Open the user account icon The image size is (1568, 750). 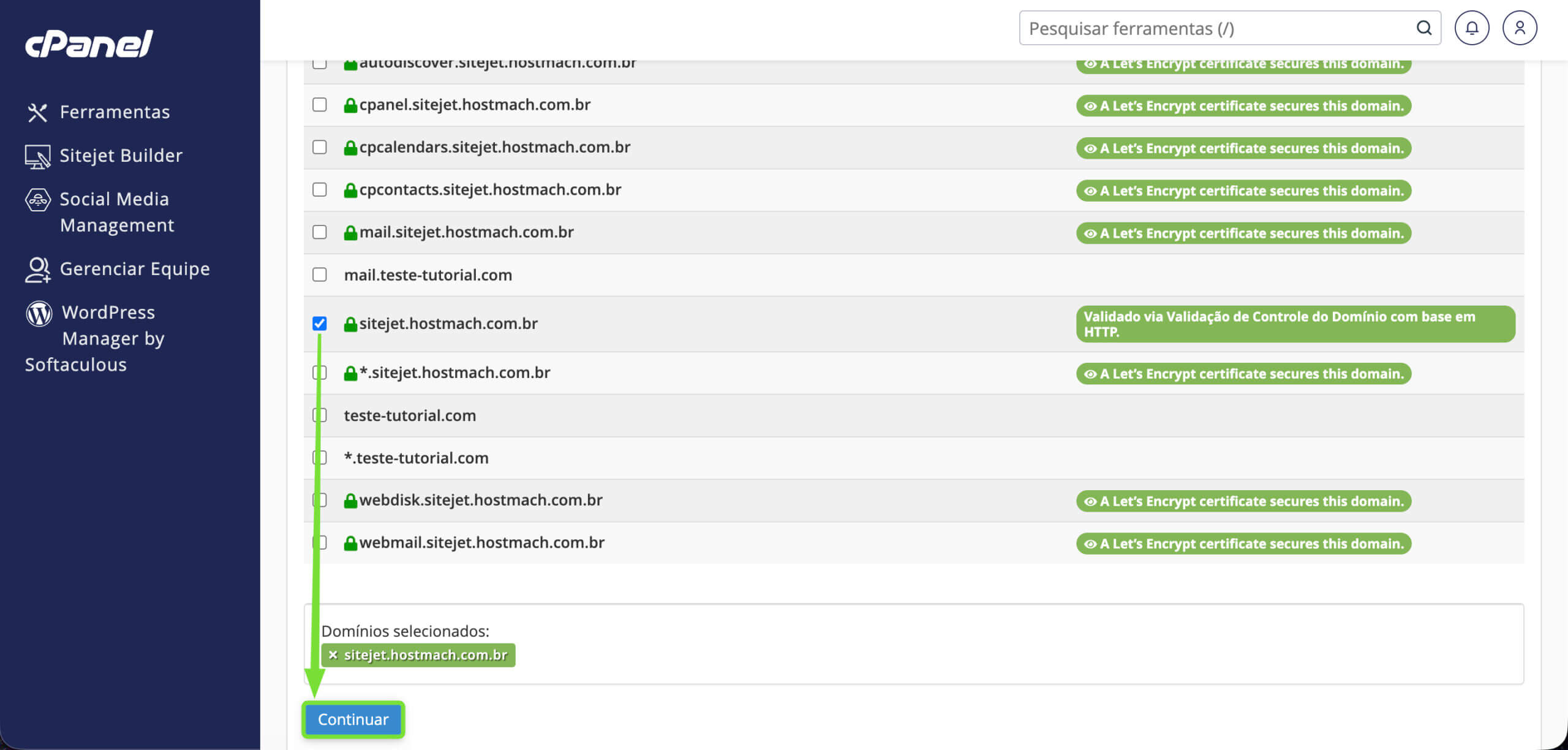[1520, 28]
